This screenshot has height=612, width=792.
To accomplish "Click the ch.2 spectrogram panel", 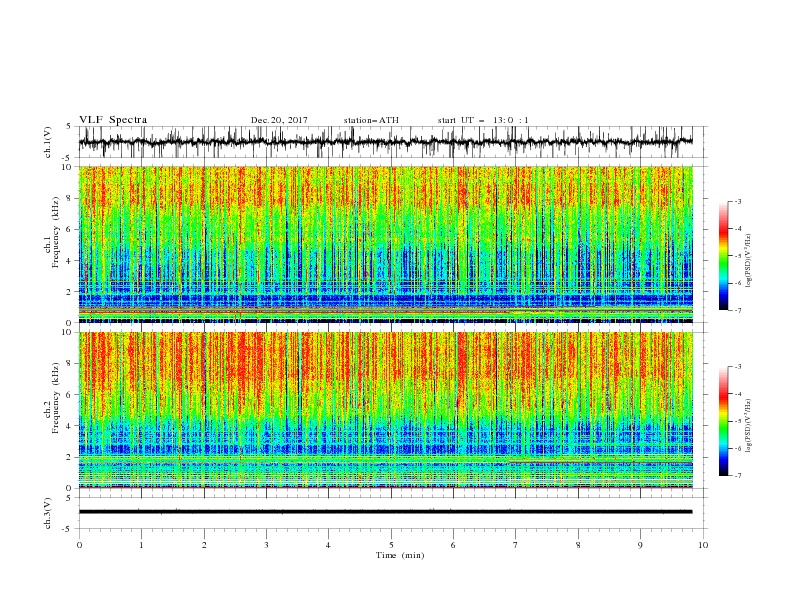I will pos(385,410).
